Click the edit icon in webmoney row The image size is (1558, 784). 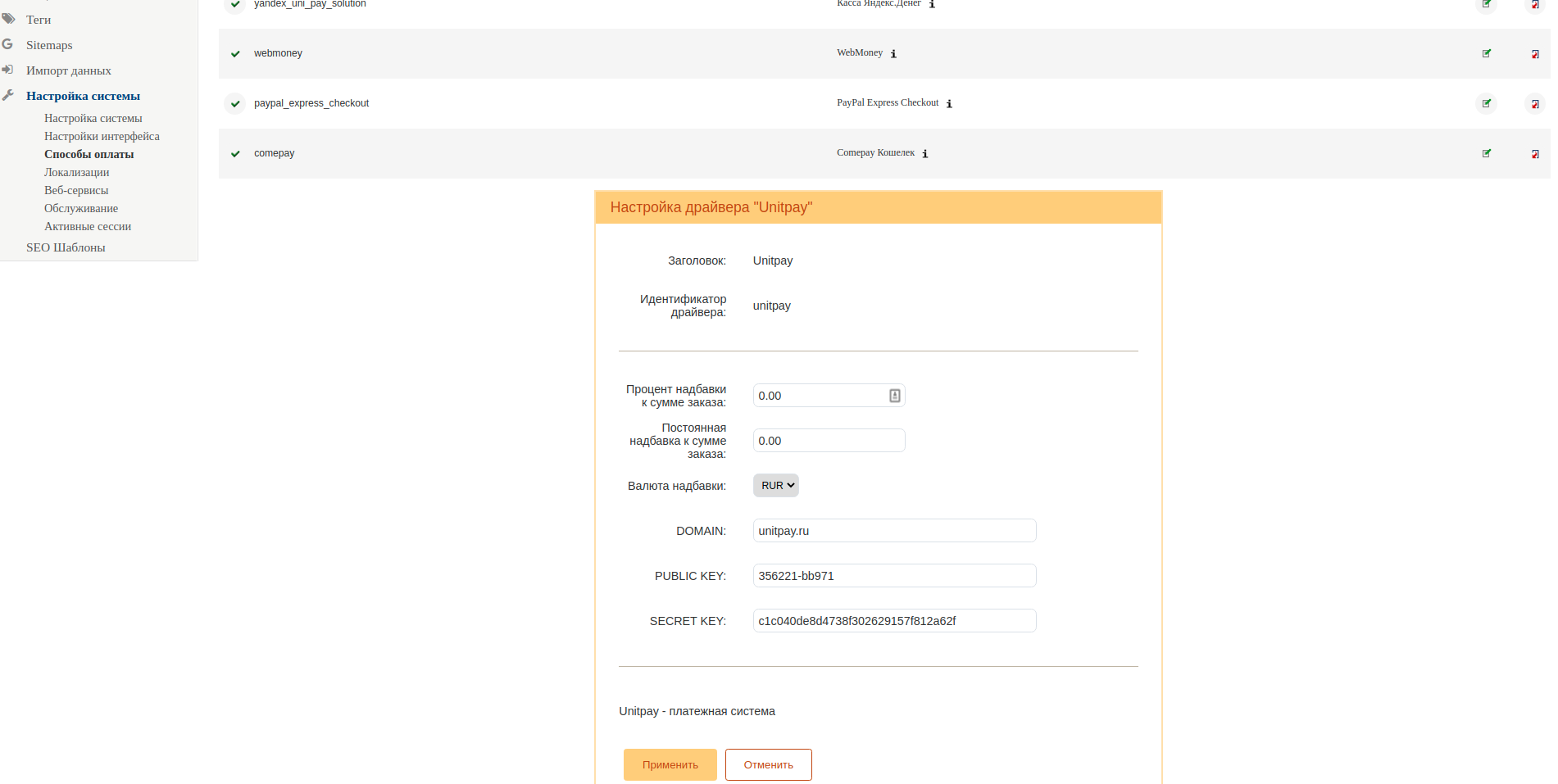[x=1486, y=53]
